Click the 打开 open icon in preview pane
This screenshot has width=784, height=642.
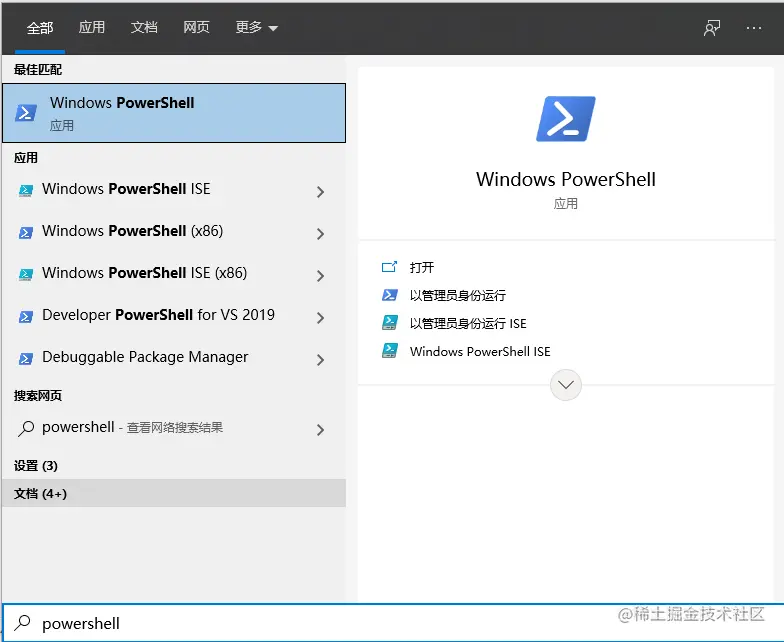(390, 267)
